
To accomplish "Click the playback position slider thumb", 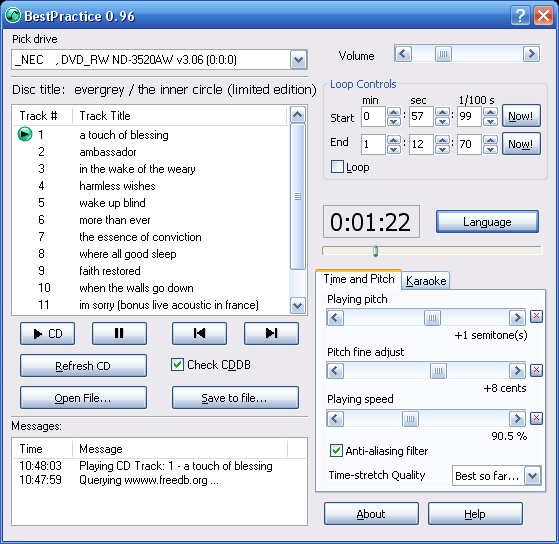I will point(375,251).
